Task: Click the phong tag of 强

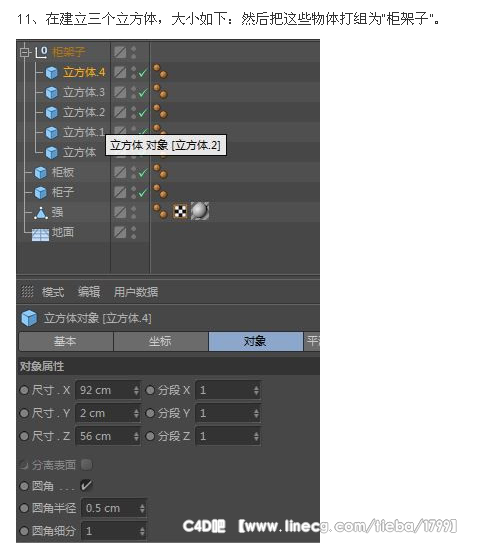Action: pos(160,211)
